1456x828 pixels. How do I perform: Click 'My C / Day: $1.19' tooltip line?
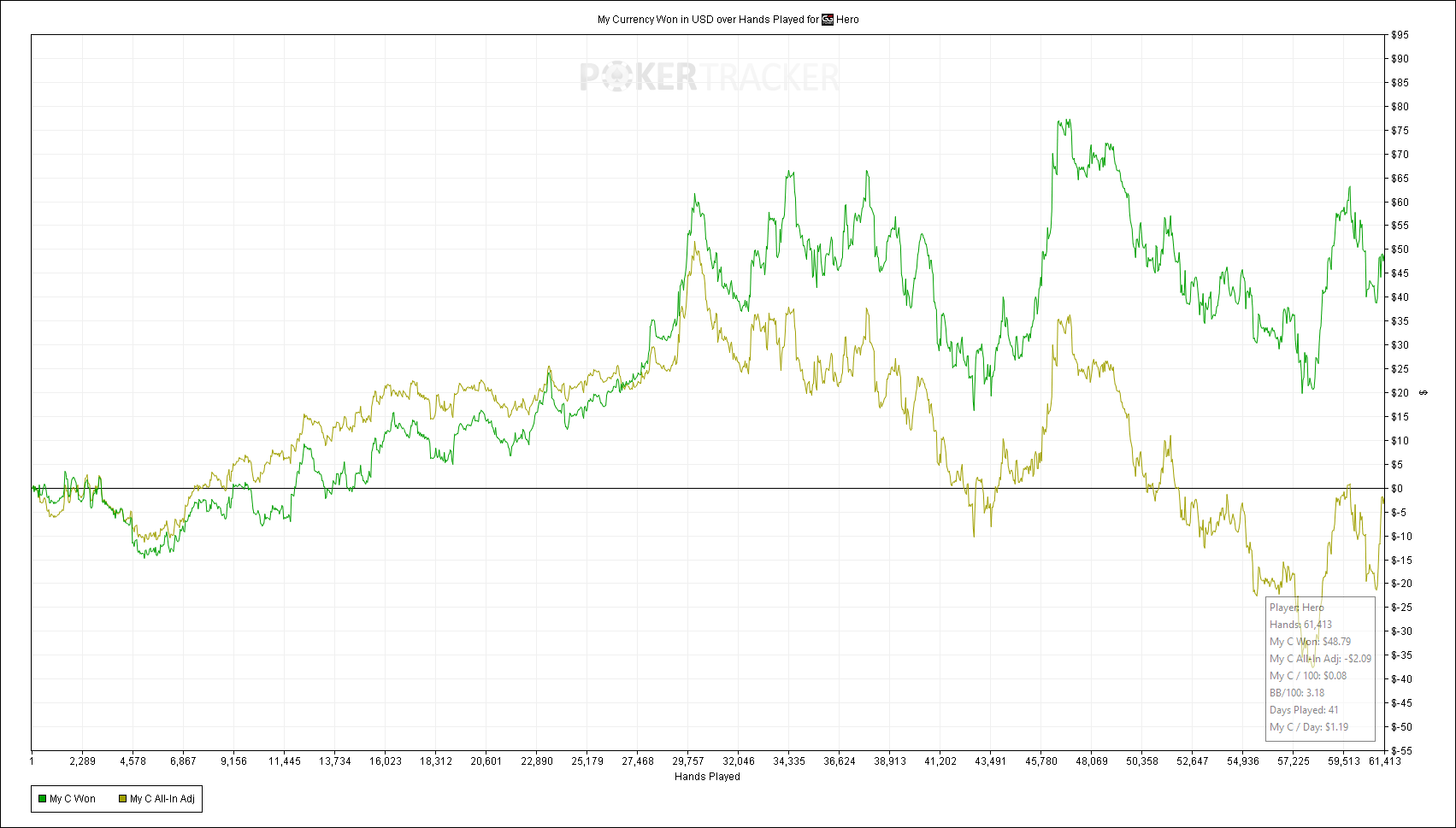pos(1309,727)
